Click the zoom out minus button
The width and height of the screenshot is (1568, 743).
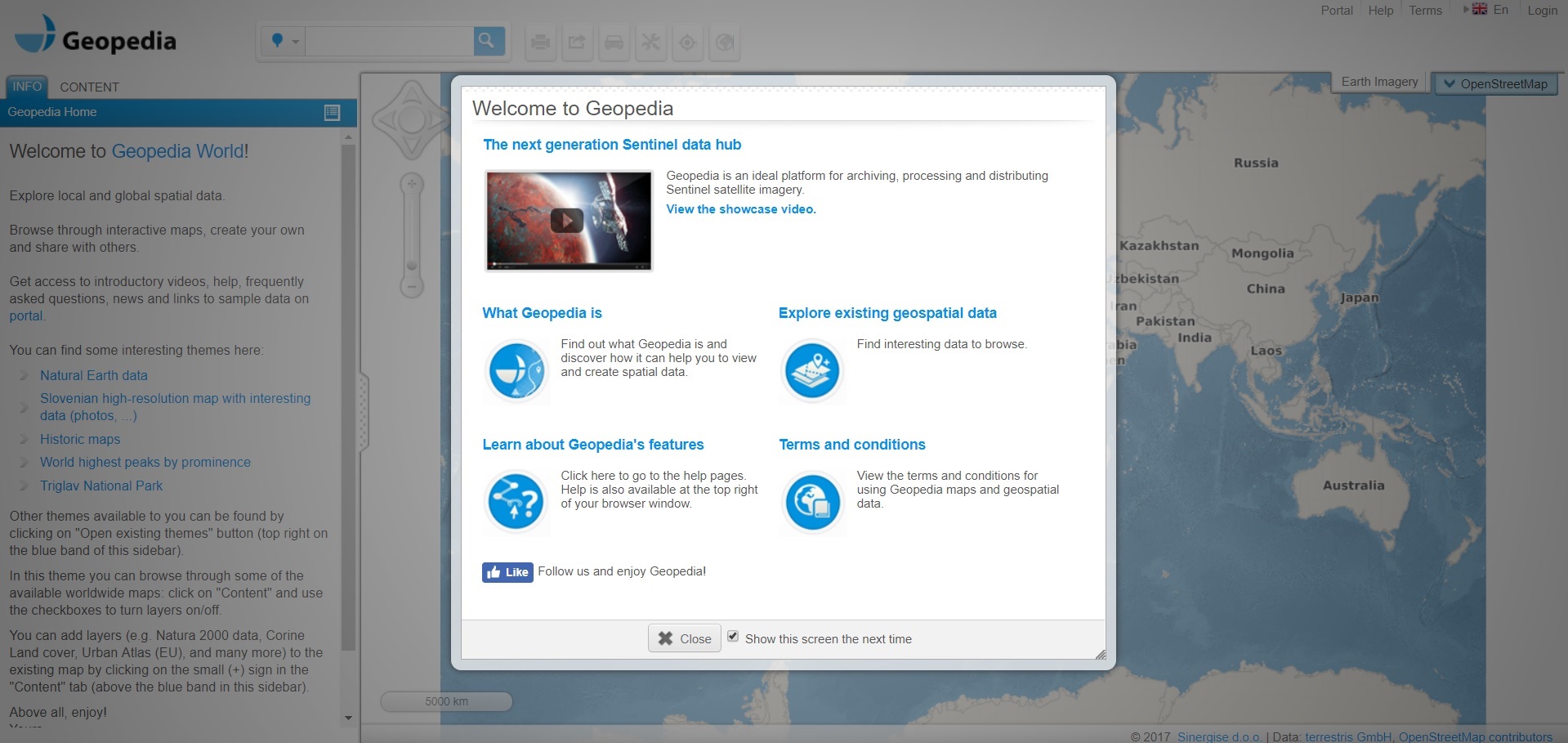[412, 287]
